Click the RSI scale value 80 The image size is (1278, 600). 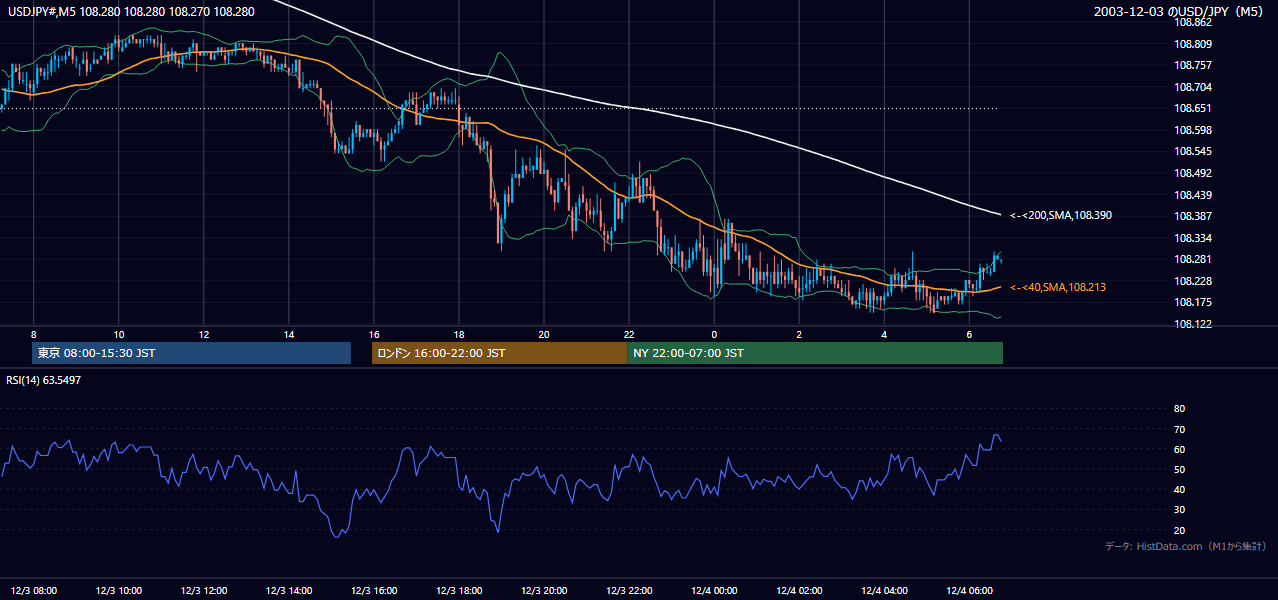[x=1179, y=409]
